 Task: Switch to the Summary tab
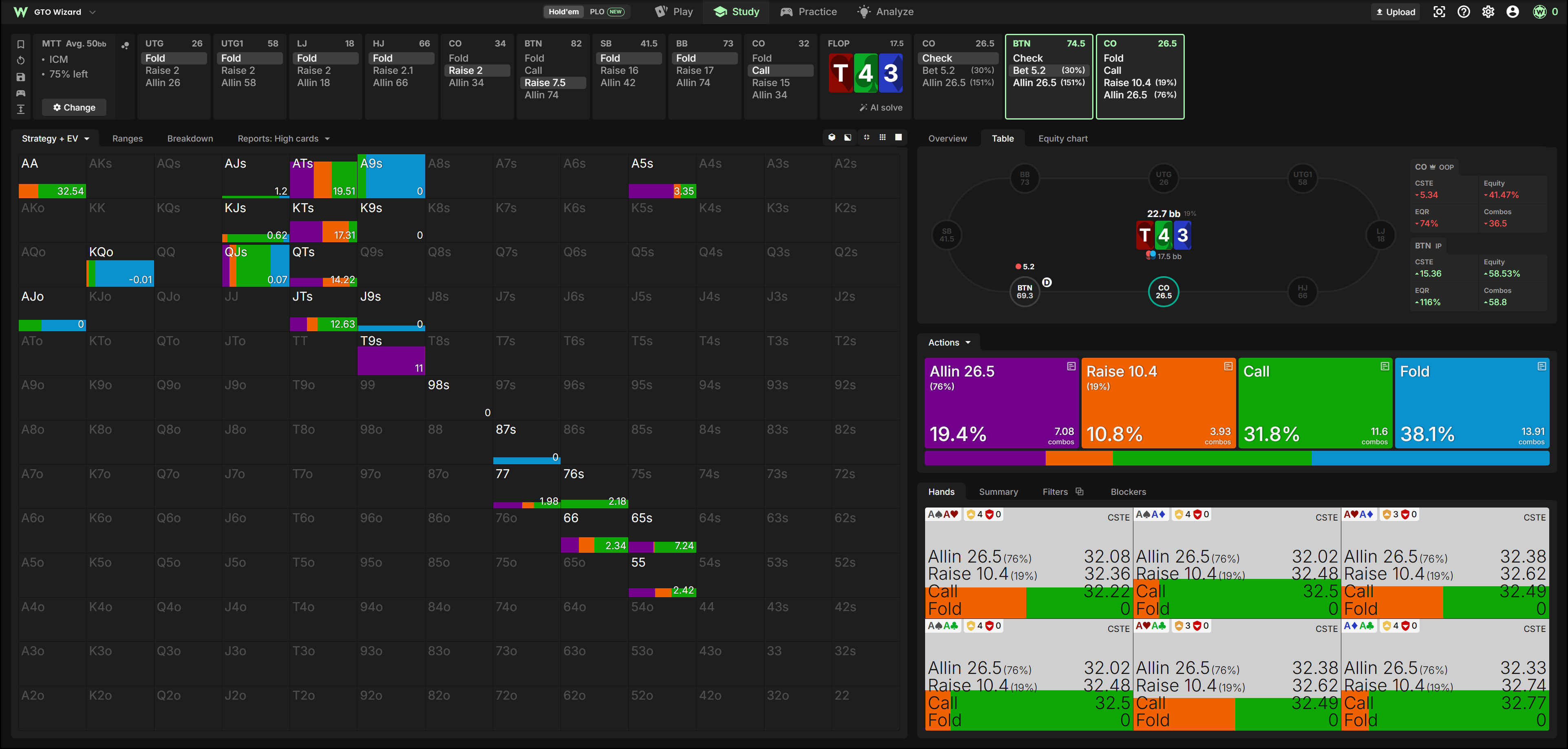pyautogui.click(x=998, y=492)
